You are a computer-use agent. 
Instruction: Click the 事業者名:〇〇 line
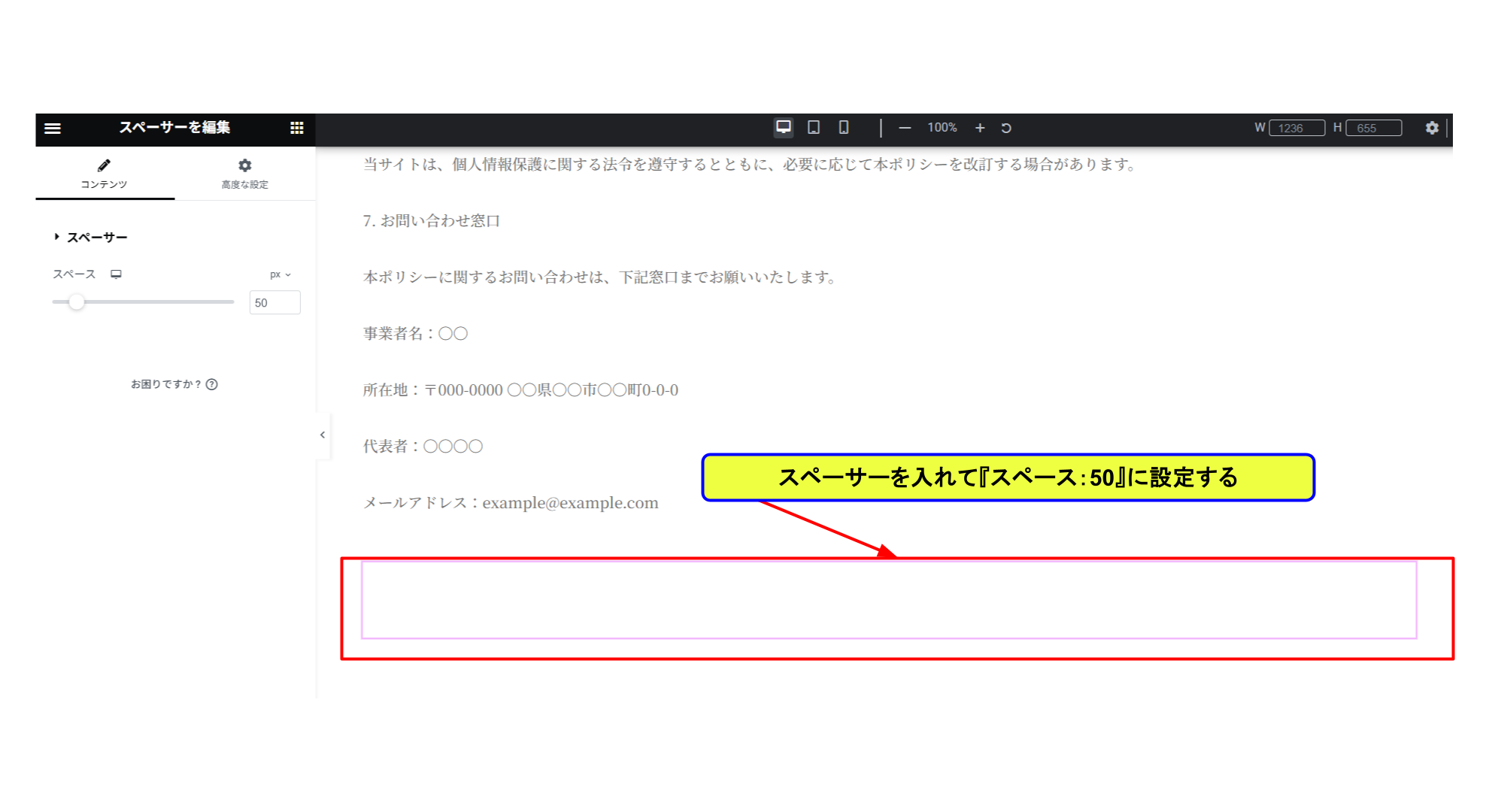(x=415, y=334)
